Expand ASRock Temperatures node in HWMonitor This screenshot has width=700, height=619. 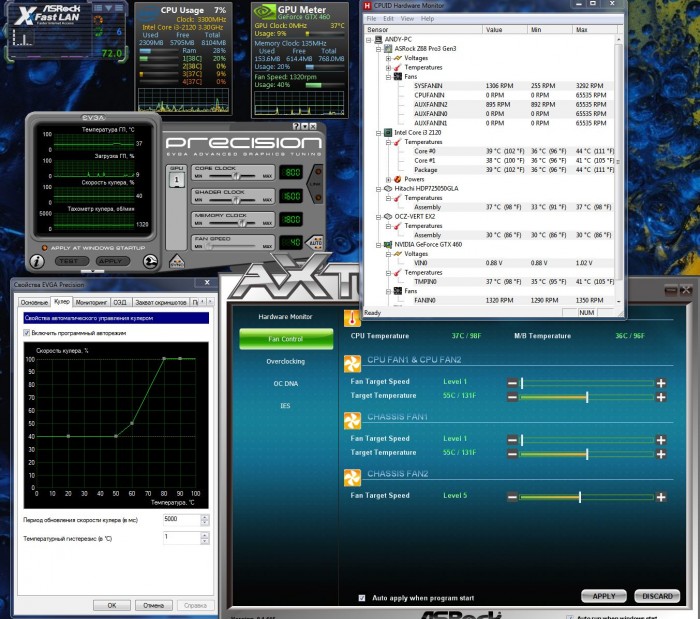pyautogui.click(x=388, y=67)
